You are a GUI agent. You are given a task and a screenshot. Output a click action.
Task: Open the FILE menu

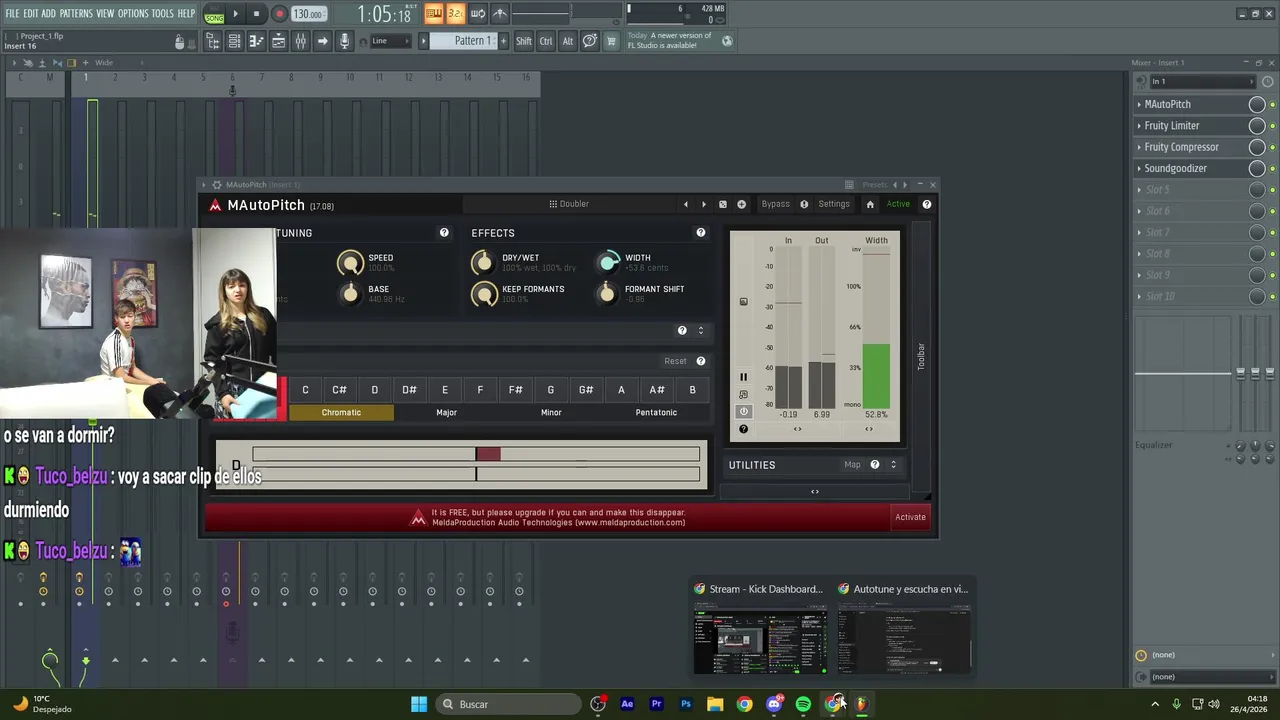12,14
